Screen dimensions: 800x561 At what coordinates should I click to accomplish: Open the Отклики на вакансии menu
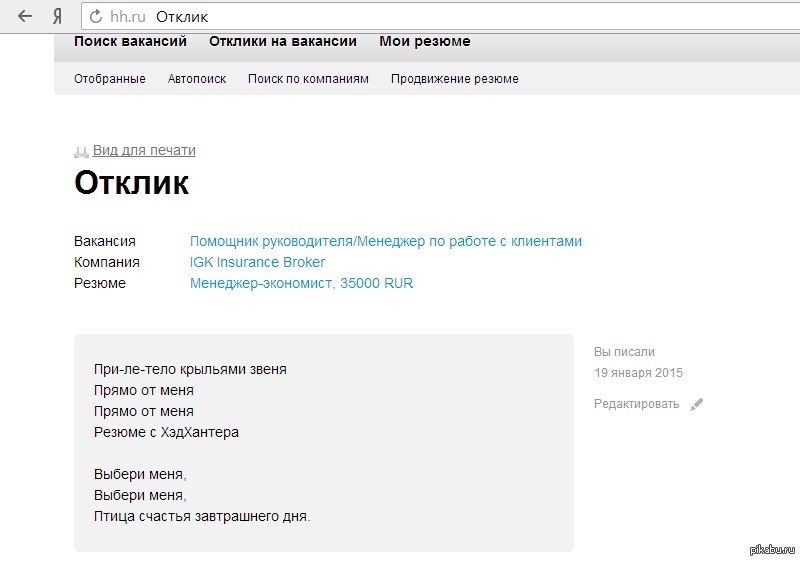pos(283,41)
